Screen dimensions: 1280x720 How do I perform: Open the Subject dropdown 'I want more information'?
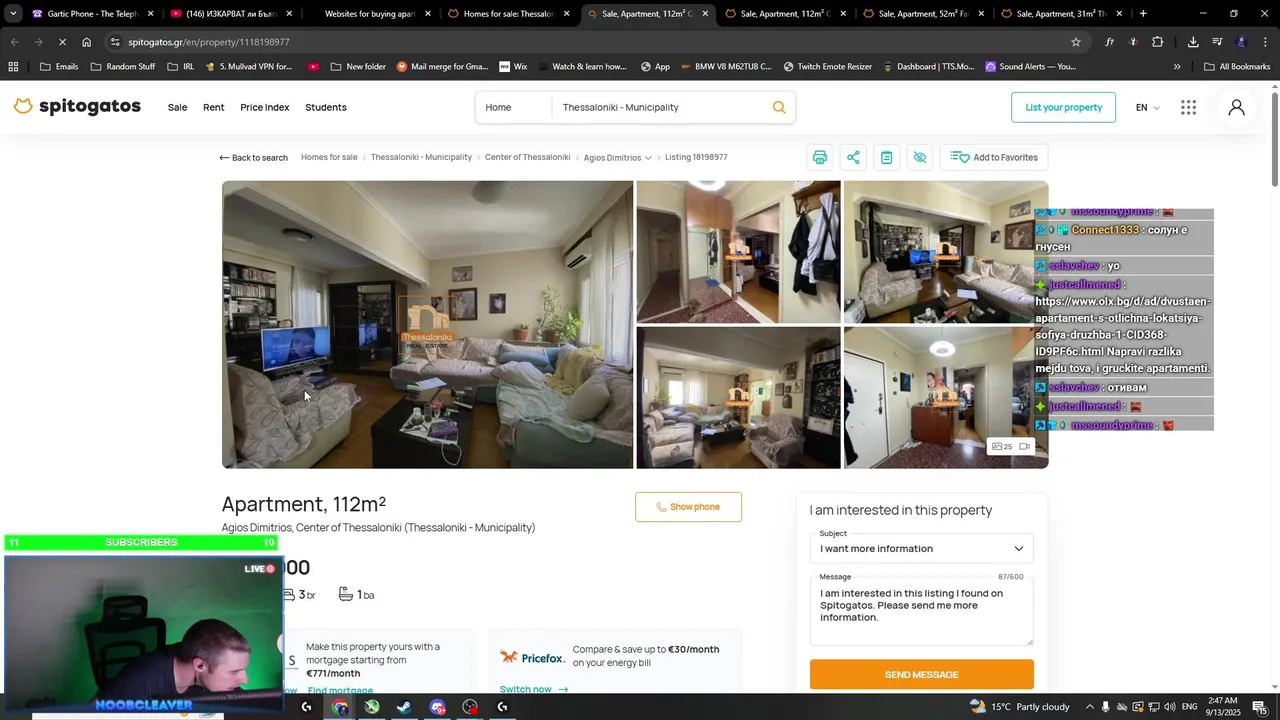(921, 548)
